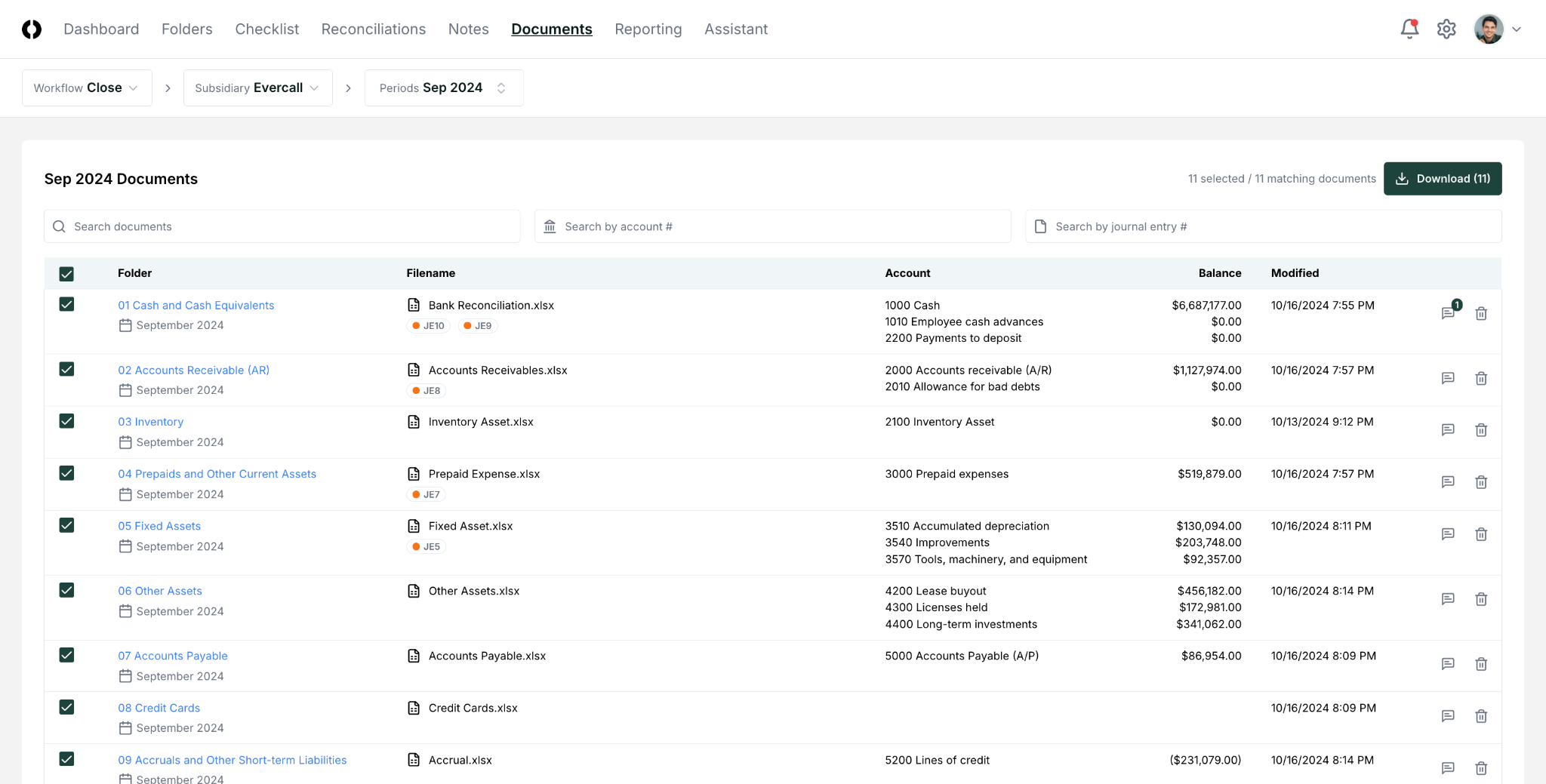
Task: Click the file icon beside Accounts Payable.xlsx
Action: pyautogui.click(x=414, y=656)
